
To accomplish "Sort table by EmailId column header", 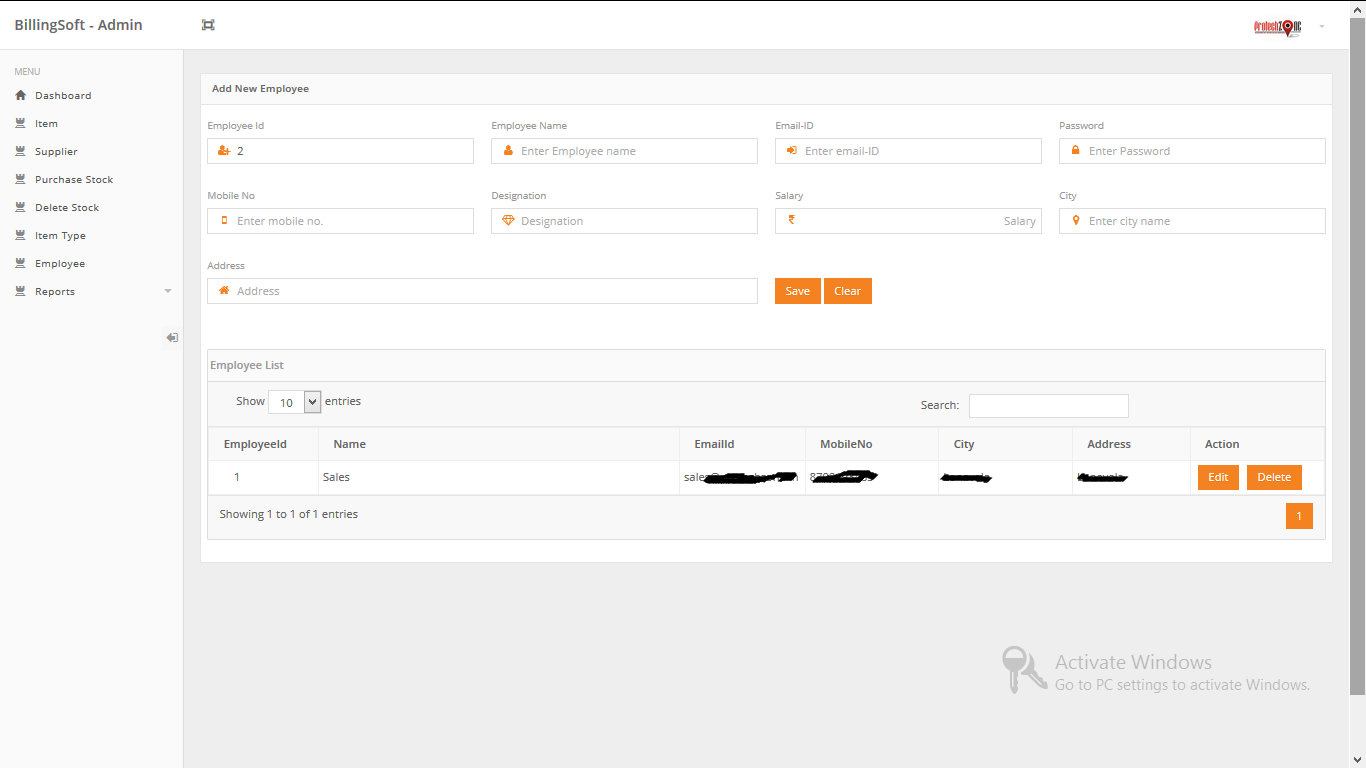I will [x=743, y=444].
